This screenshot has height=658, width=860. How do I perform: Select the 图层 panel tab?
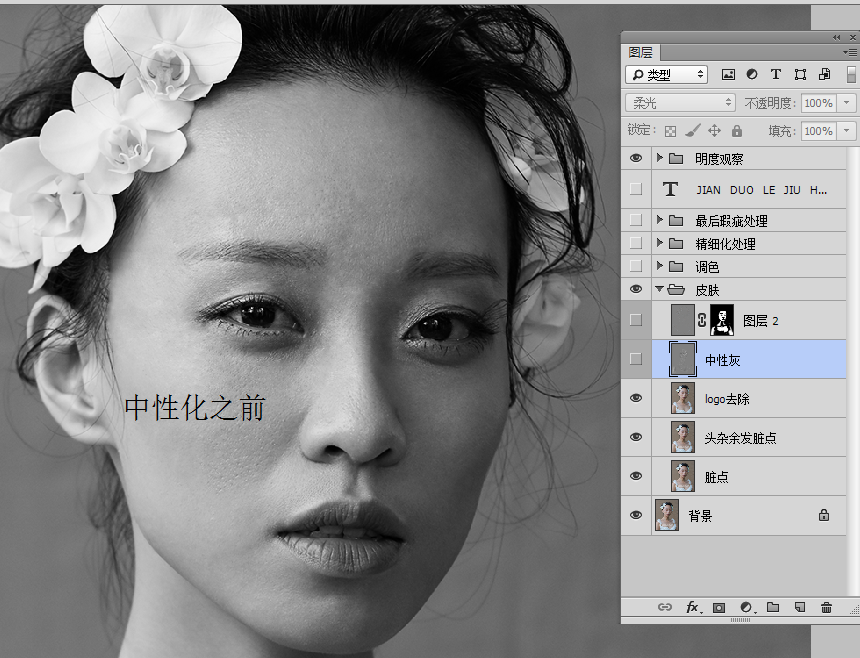640,52
